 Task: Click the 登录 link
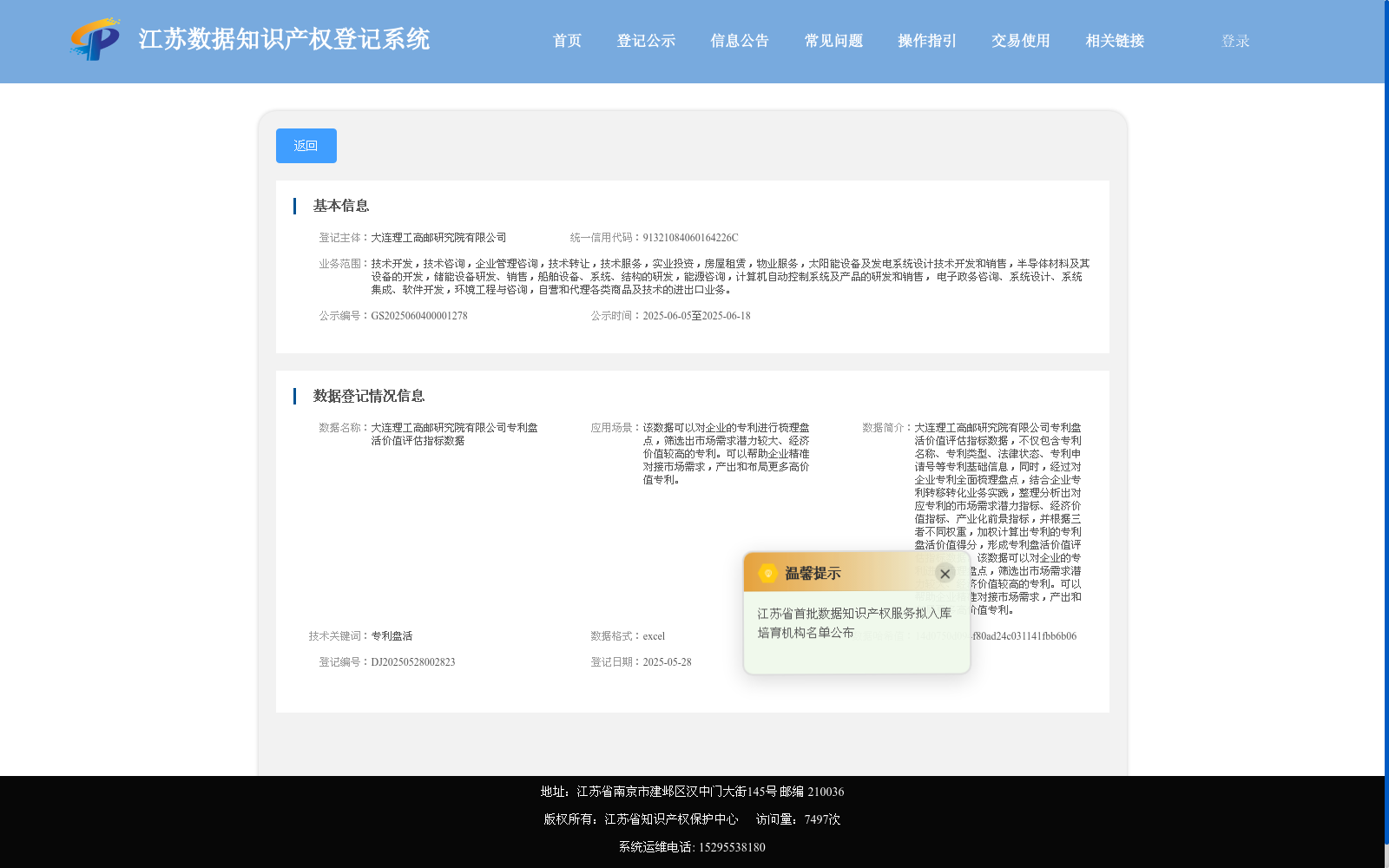[x=1235, y=41]
